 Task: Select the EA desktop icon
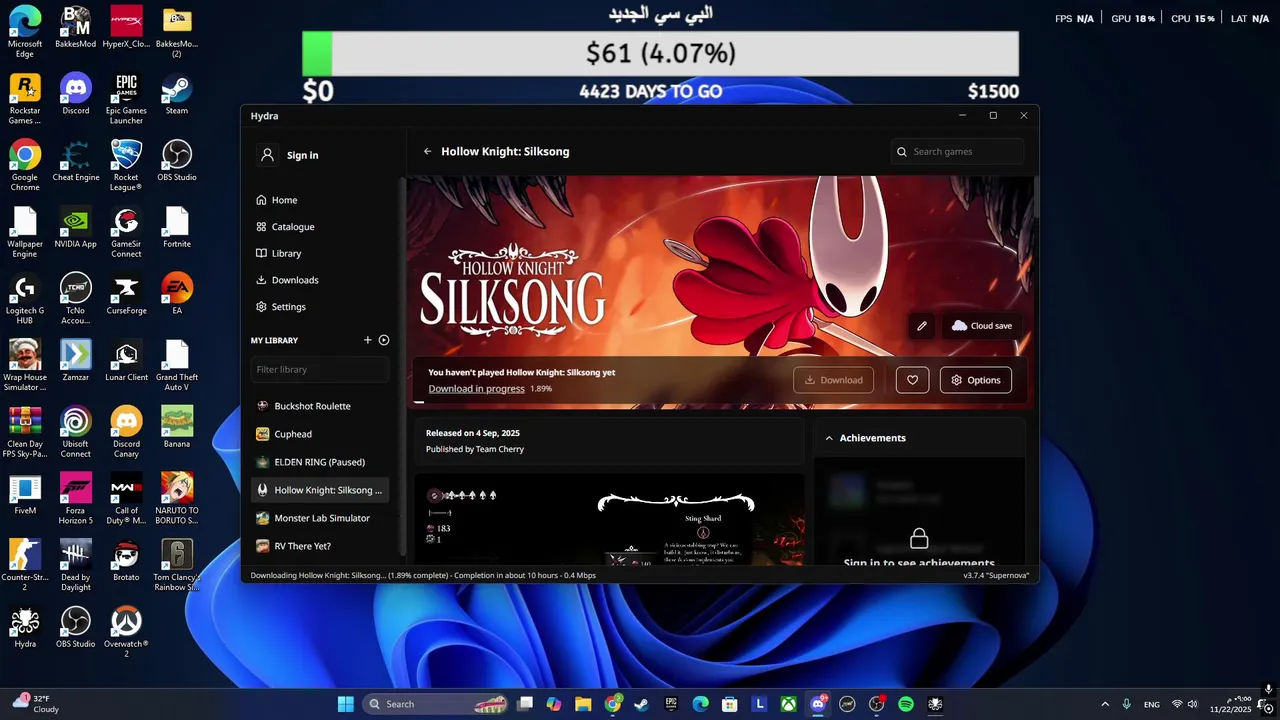177,294
